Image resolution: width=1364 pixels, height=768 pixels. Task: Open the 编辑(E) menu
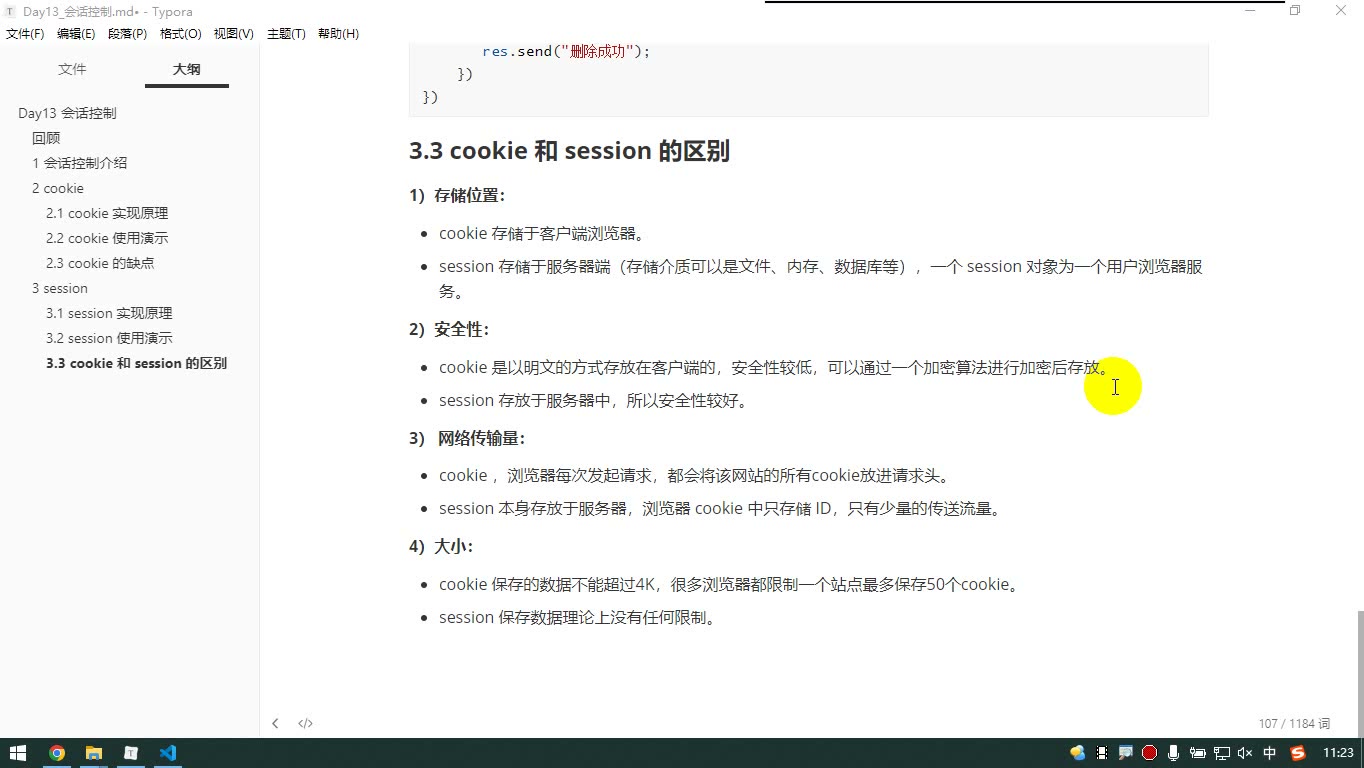coord(76,34)
